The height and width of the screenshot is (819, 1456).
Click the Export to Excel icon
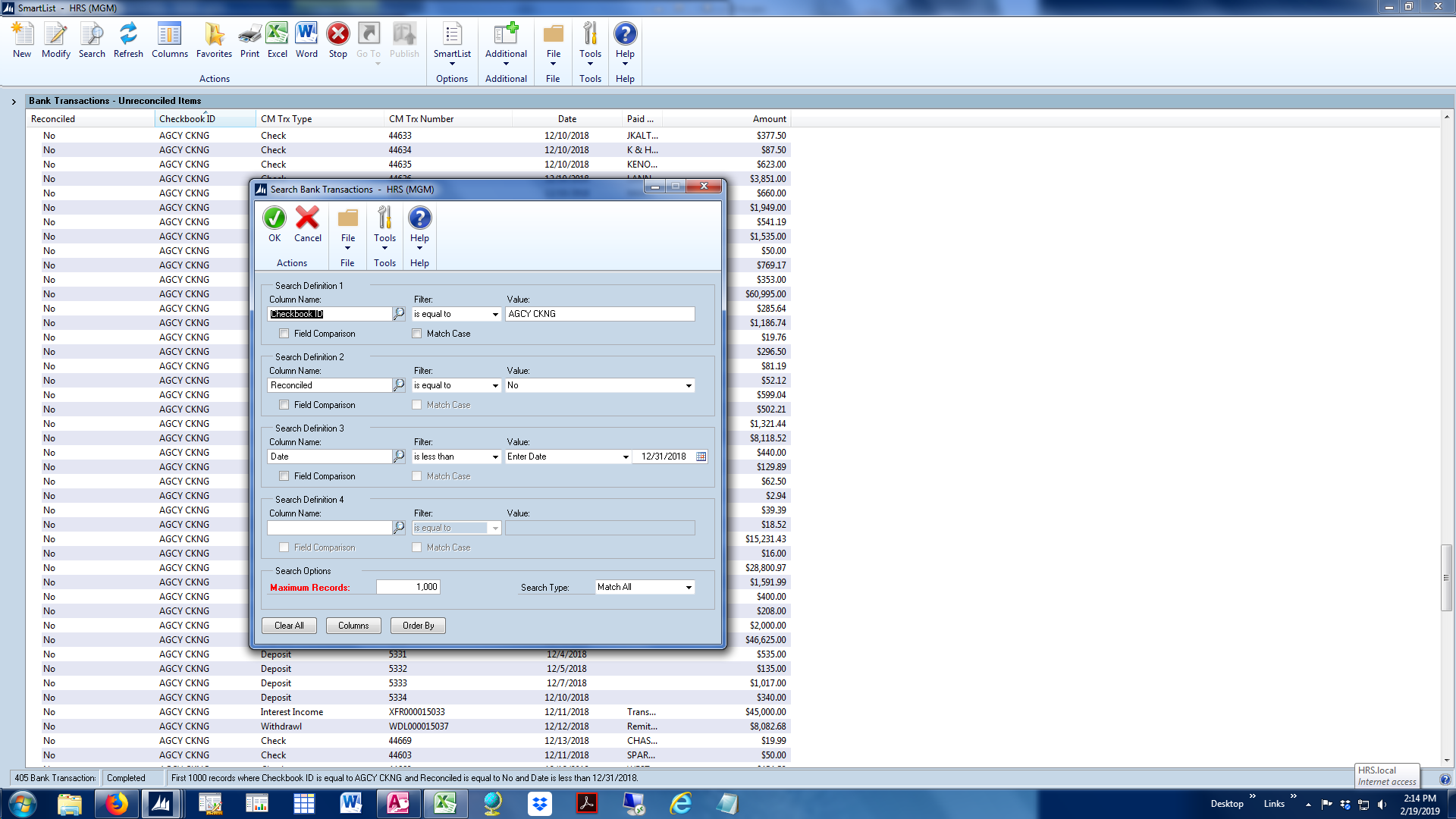tap(277, 35)
